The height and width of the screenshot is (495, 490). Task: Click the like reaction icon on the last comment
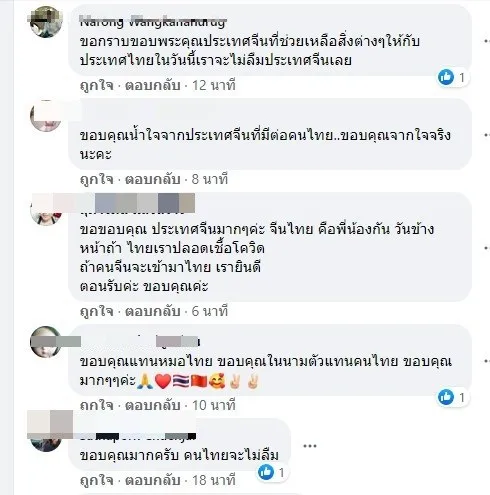tap(266, 472)
